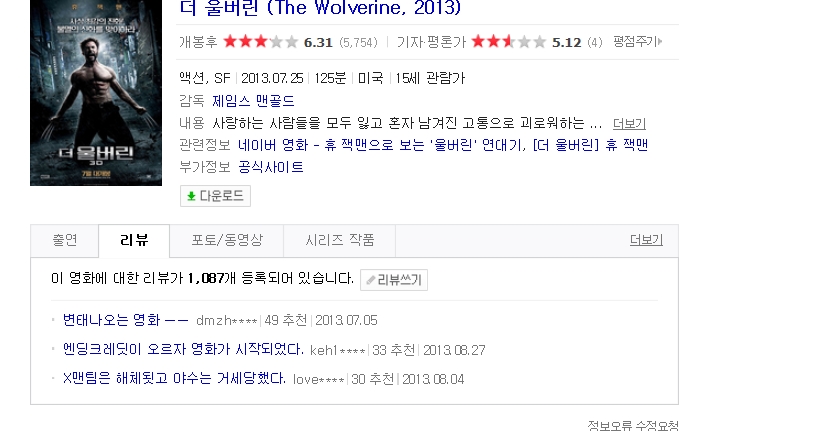The image size is (823, 431).
Task: Open review X맨팀은 해체됫고 야수는 거세당했다
Action: [174, 379]
